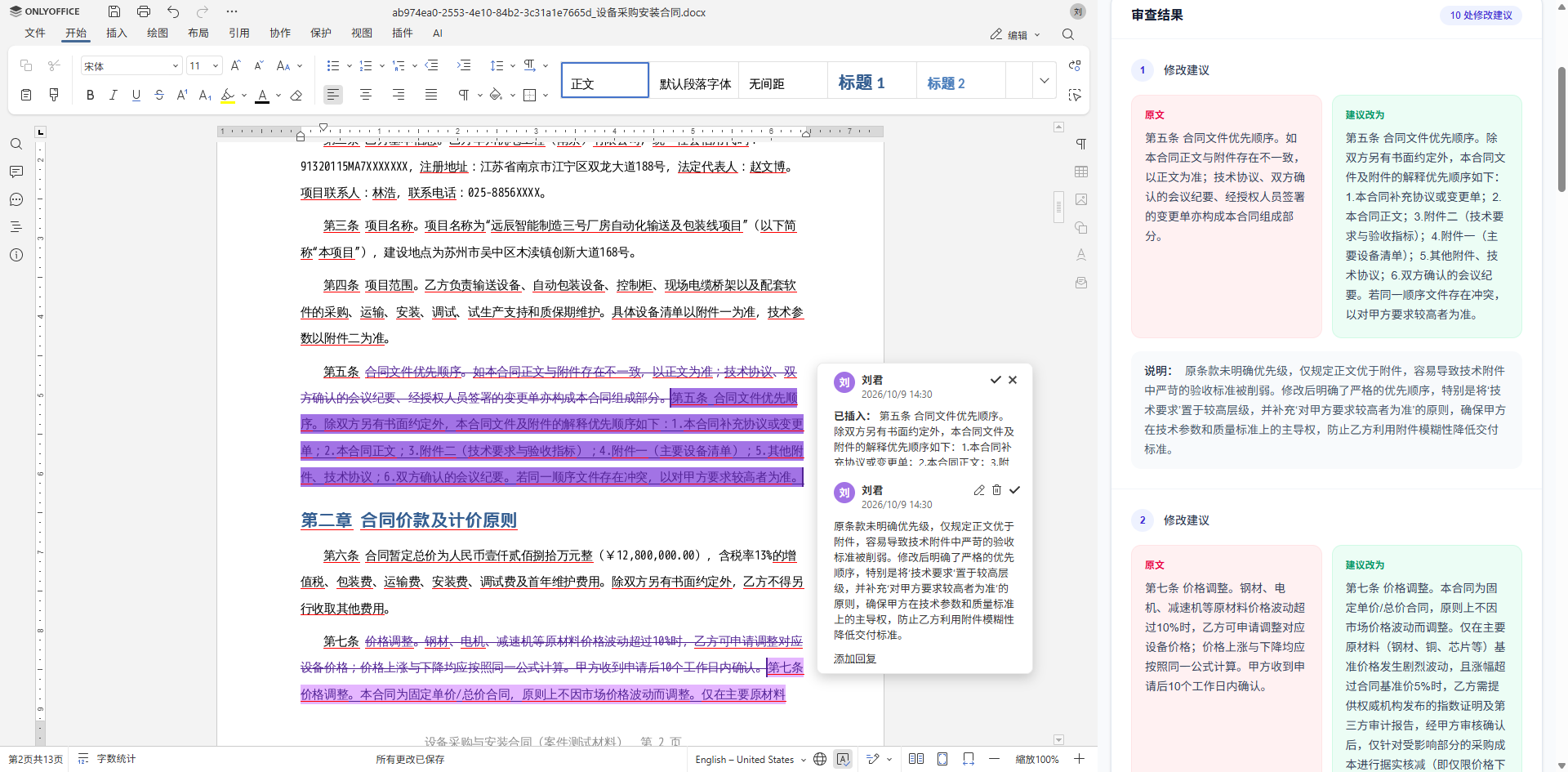1568x772 pixels.
Task: Copy style with paint format icon
Action: (54, 95)
